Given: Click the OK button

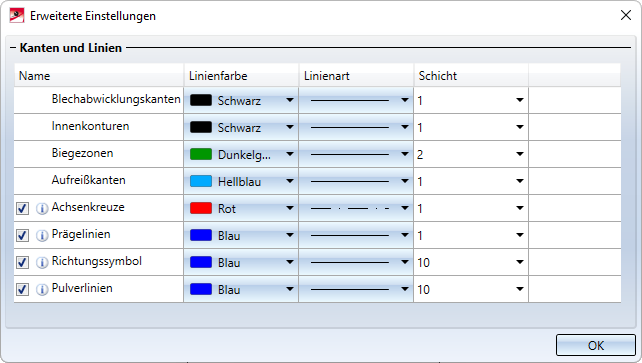Looking at the screenshot, I should pyautogui.click(x=595, y=345).
